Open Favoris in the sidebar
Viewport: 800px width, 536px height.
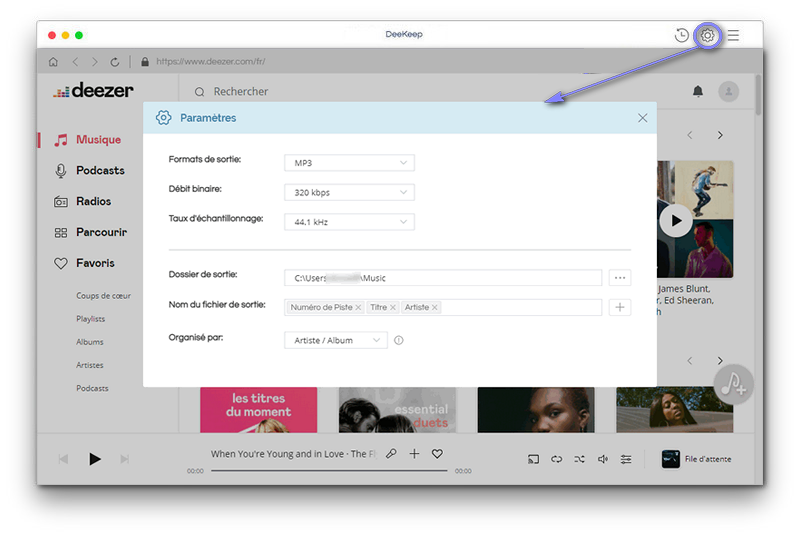[x=84, y=263]
